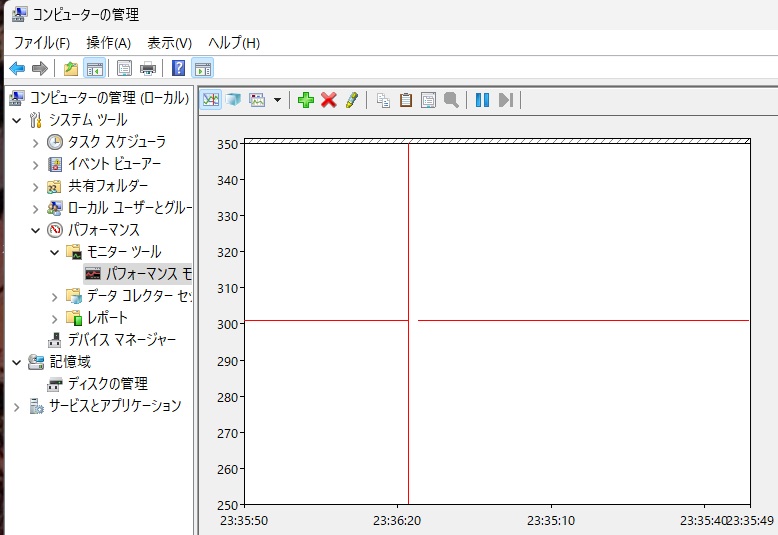Select パフォーマンス モニター tree item

pyautogui.click(x=148, y=273)
